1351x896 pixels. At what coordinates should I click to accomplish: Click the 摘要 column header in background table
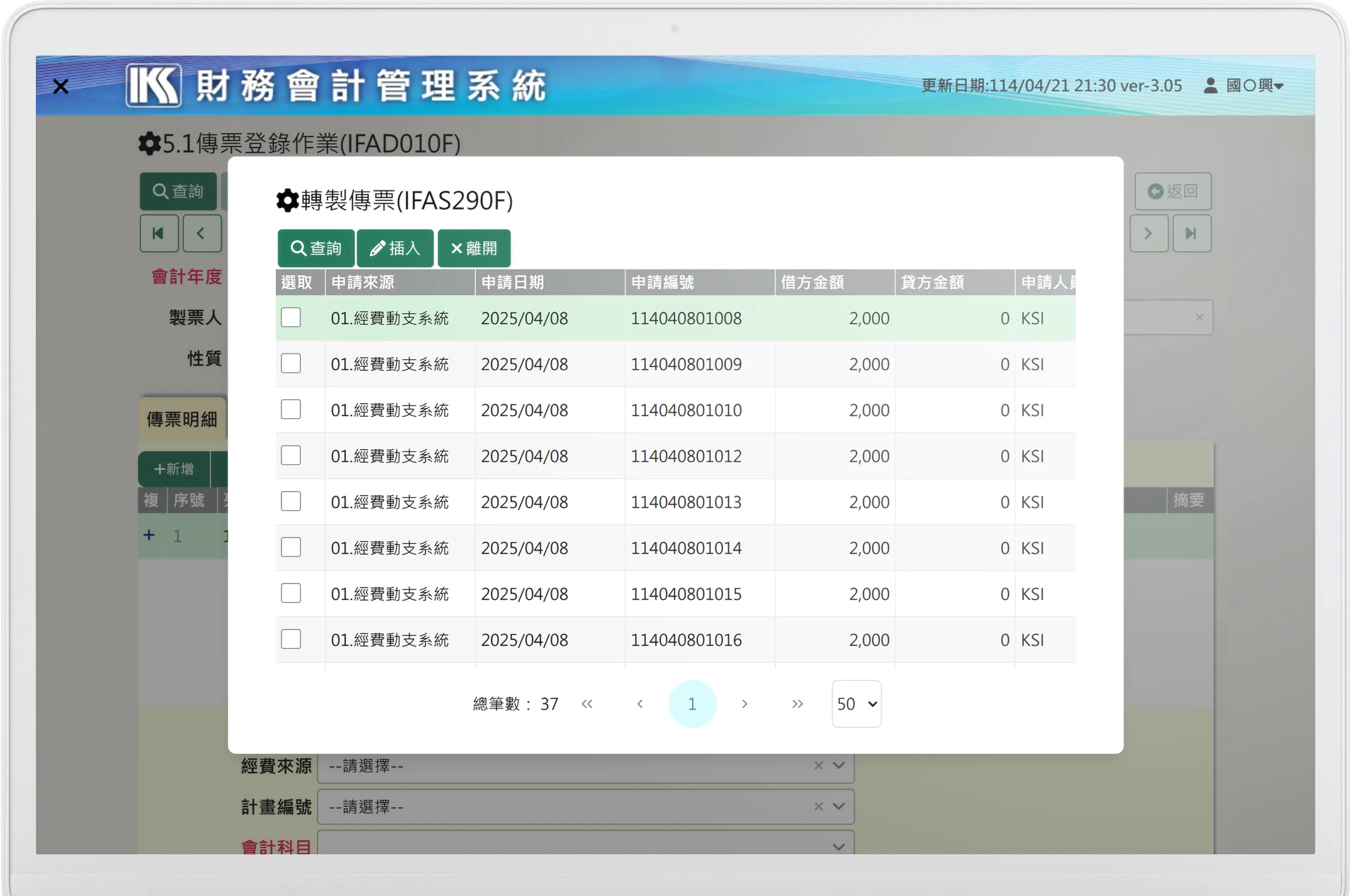[x=1190, y=500]
